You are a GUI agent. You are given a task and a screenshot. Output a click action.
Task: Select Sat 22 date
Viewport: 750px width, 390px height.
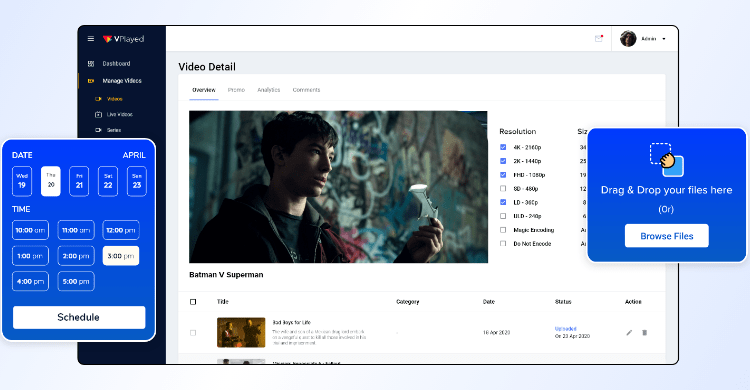[108, 181]
